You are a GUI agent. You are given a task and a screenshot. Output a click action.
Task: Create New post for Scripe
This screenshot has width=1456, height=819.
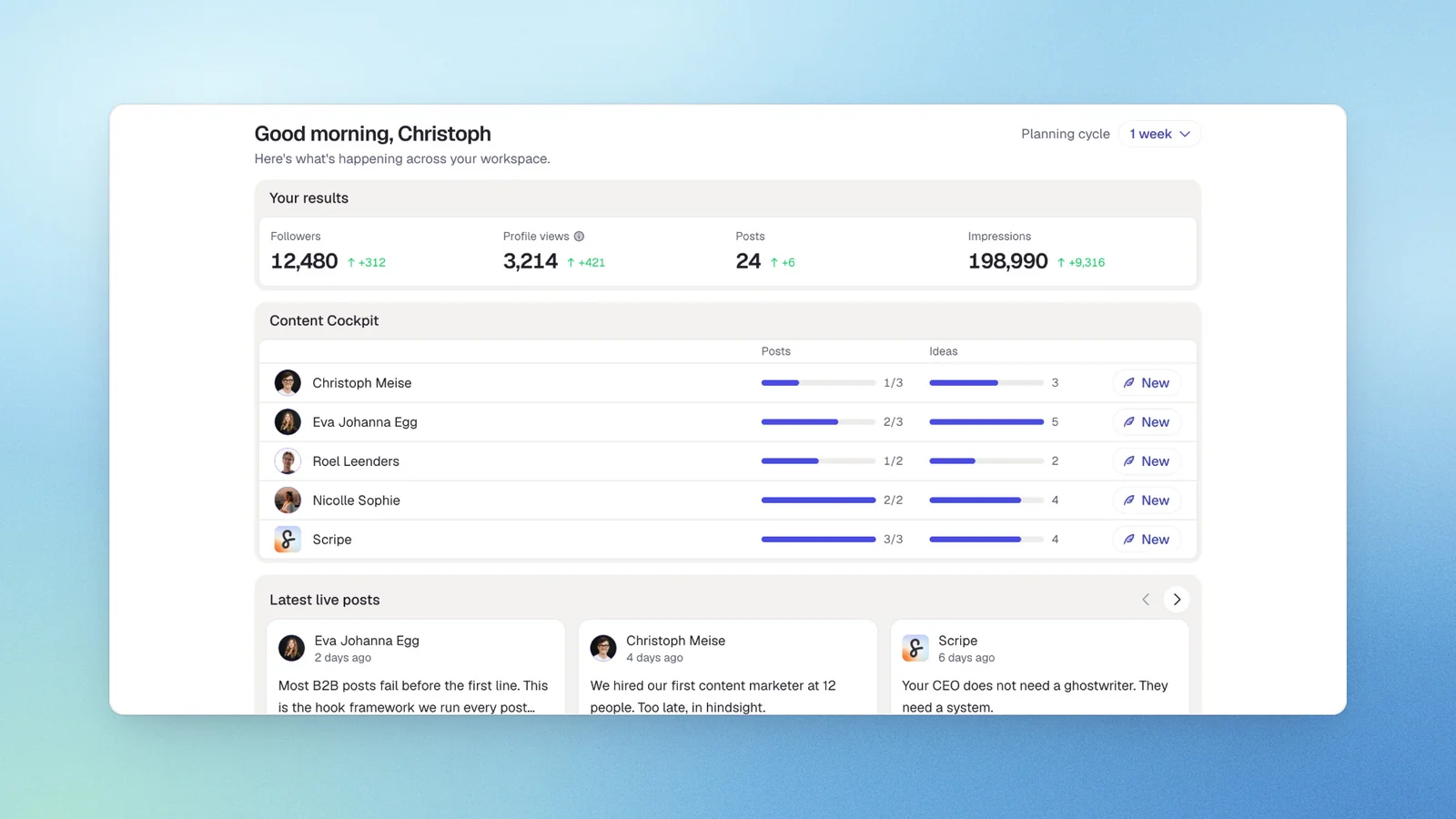(1147, 540)
